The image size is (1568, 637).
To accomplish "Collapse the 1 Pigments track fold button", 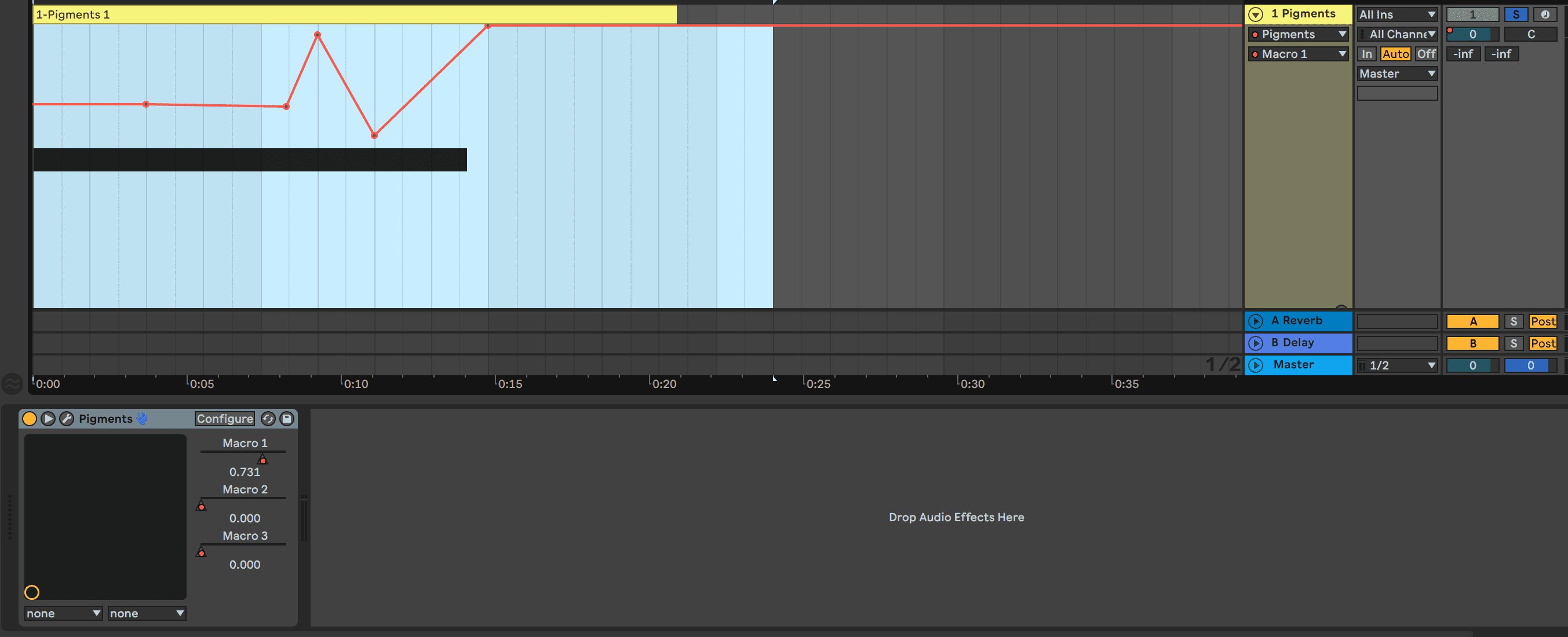I will 1256,14.
